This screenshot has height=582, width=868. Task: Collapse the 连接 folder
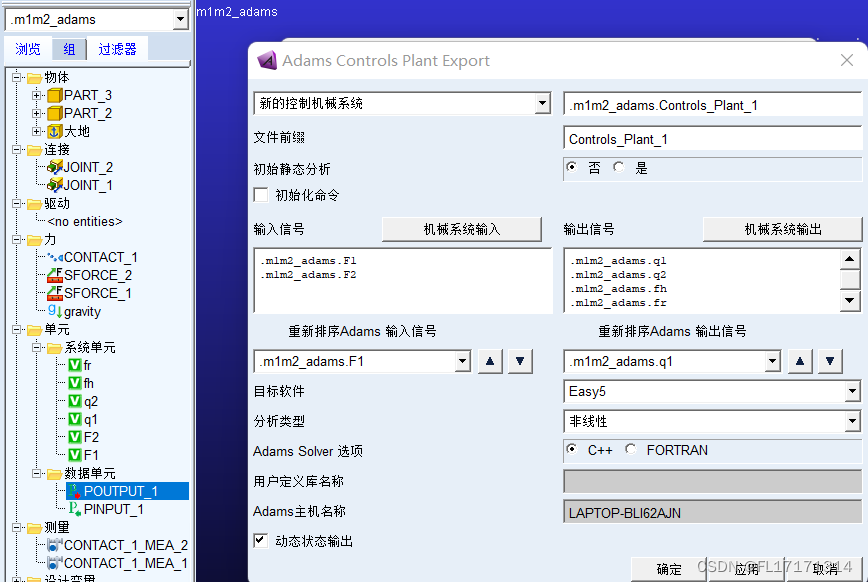click(17, 150)
